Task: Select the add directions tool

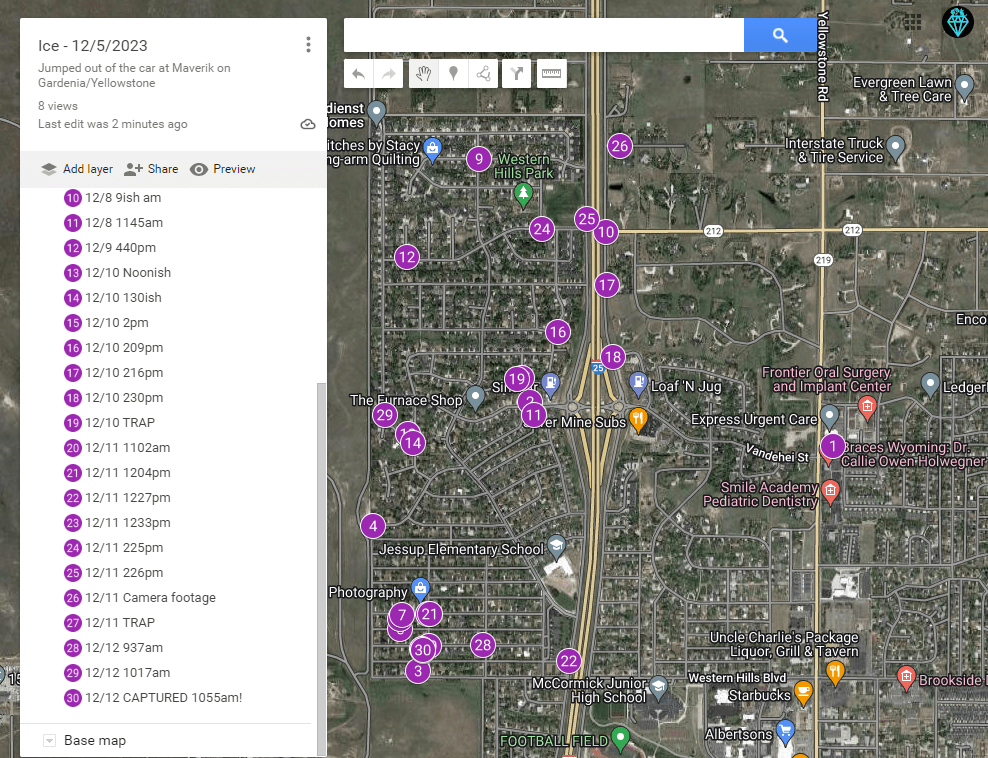Action: coord(516,74)
